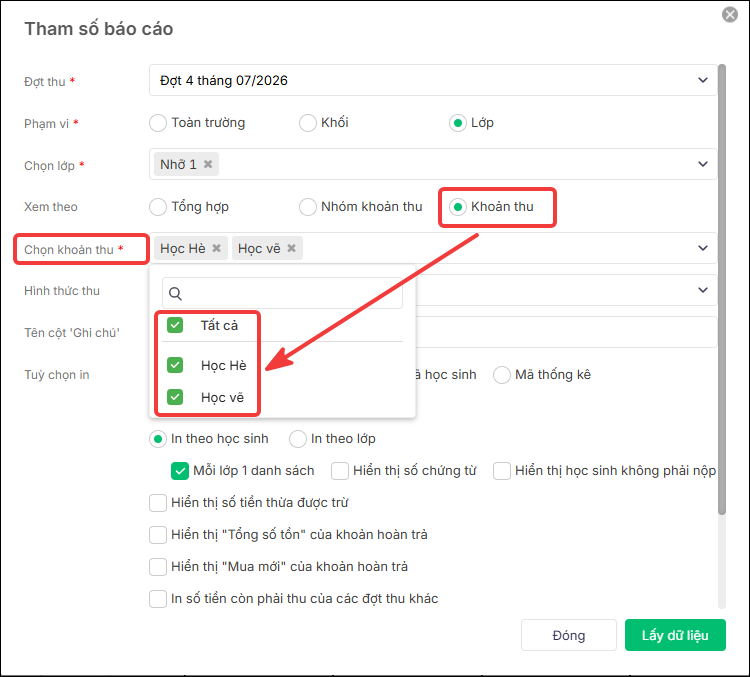This screenshot has width=750, height=677.
Task: Click the Hình thức thu label
Action: [62, 290]
